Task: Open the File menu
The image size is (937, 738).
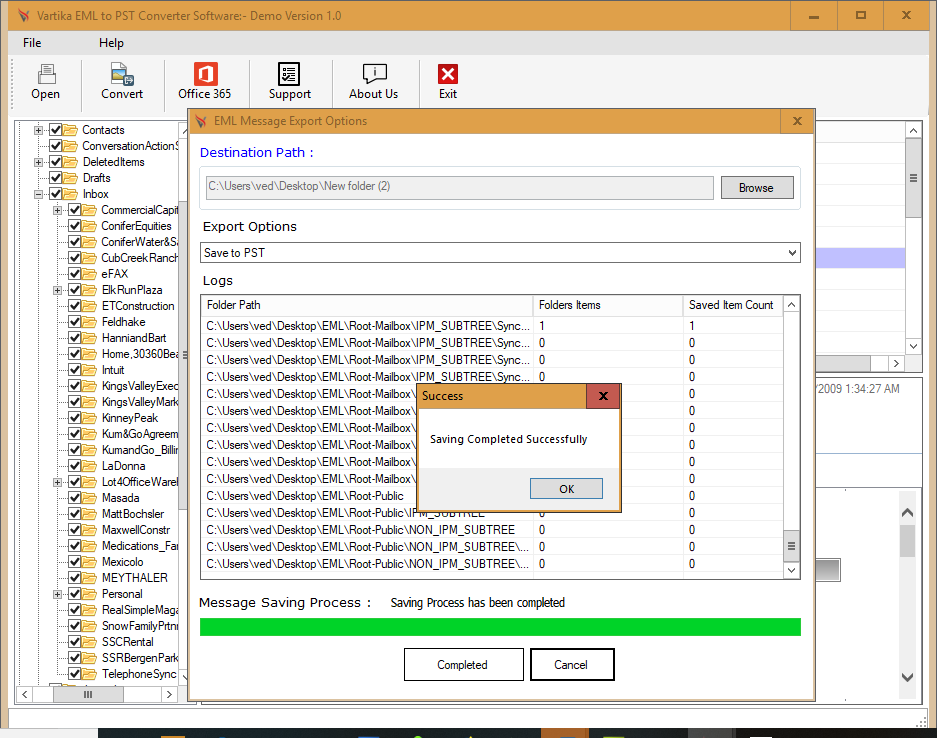Action: pos(32,43)
